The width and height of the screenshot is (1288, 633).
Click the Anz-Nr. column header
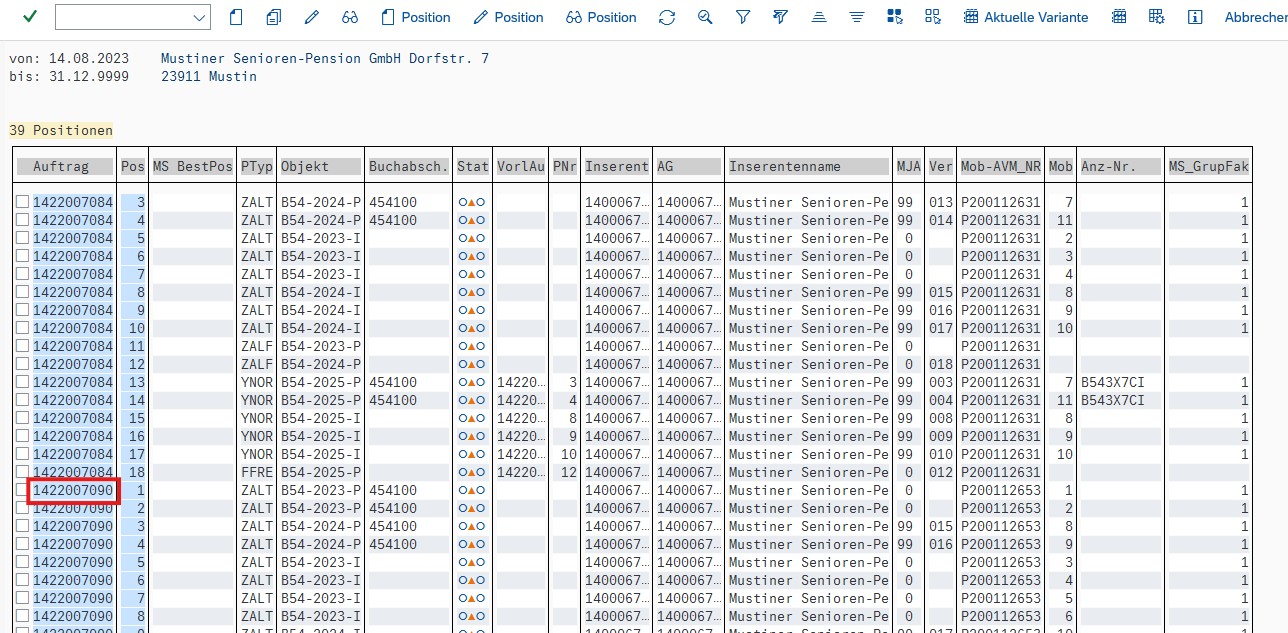[x=1120, y=166]
